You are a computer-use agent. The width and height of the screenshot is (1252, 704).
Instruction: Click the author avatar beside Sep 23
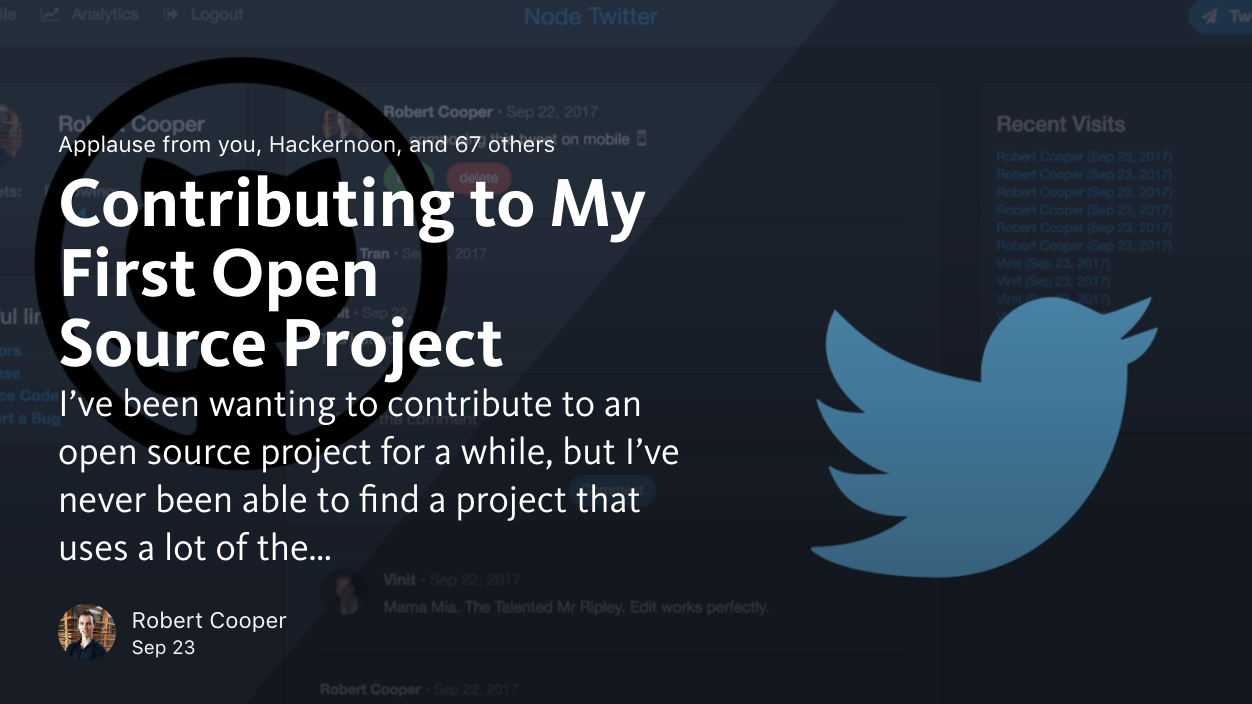(x=87, y=632)
